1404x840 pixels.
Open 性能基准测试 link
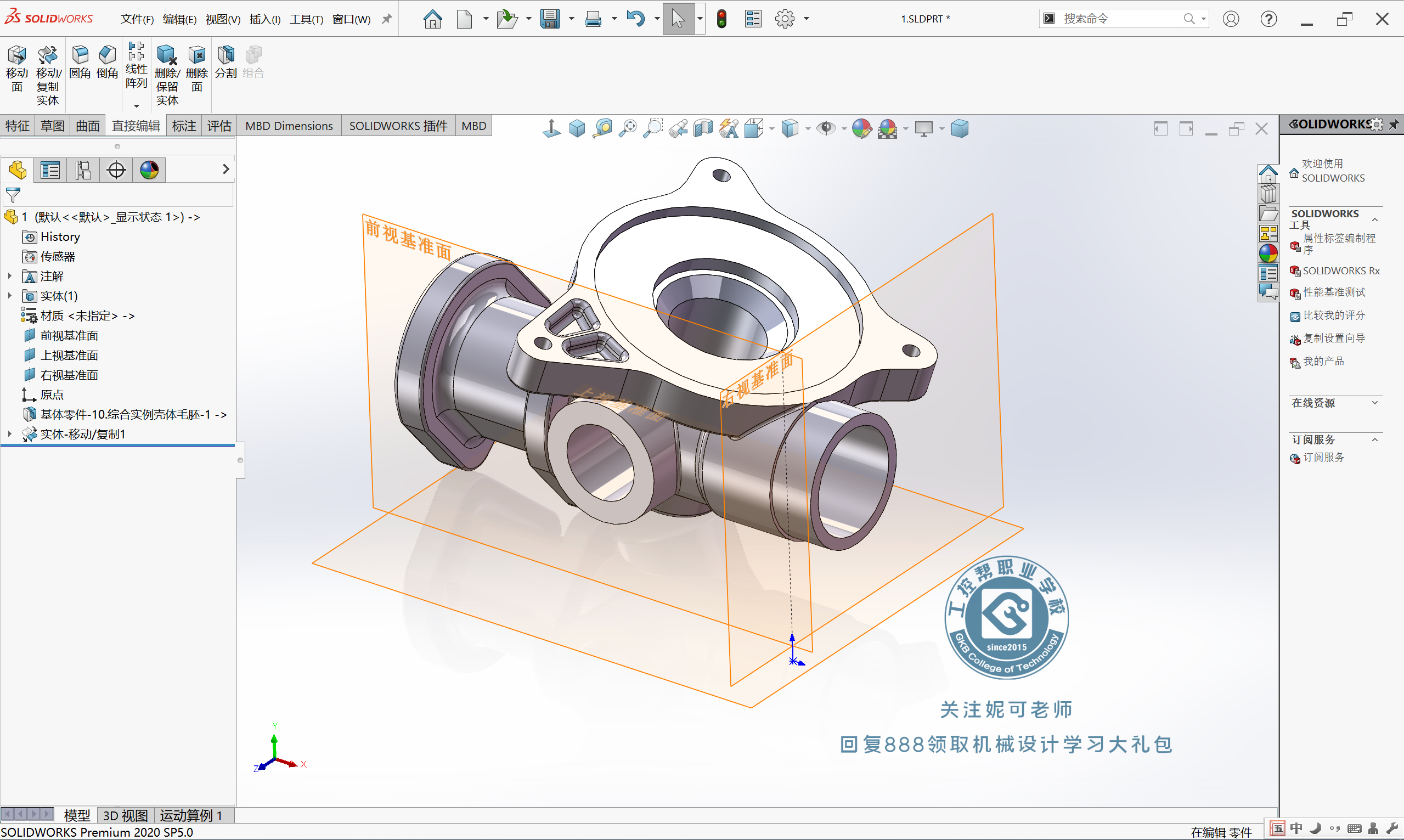tap(1334, 292)
